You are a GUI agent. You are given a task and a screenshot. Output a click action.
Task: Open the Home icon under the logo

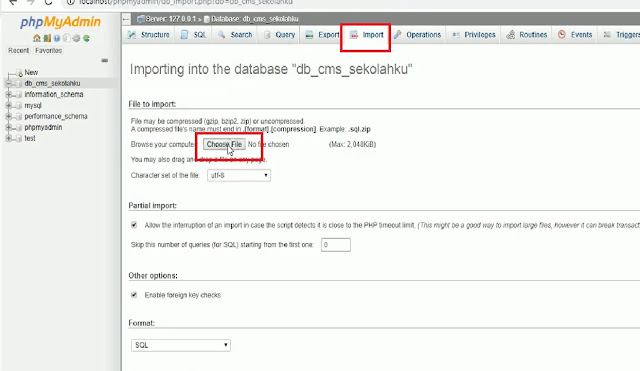pyautogui.click(x=37, y=38)
